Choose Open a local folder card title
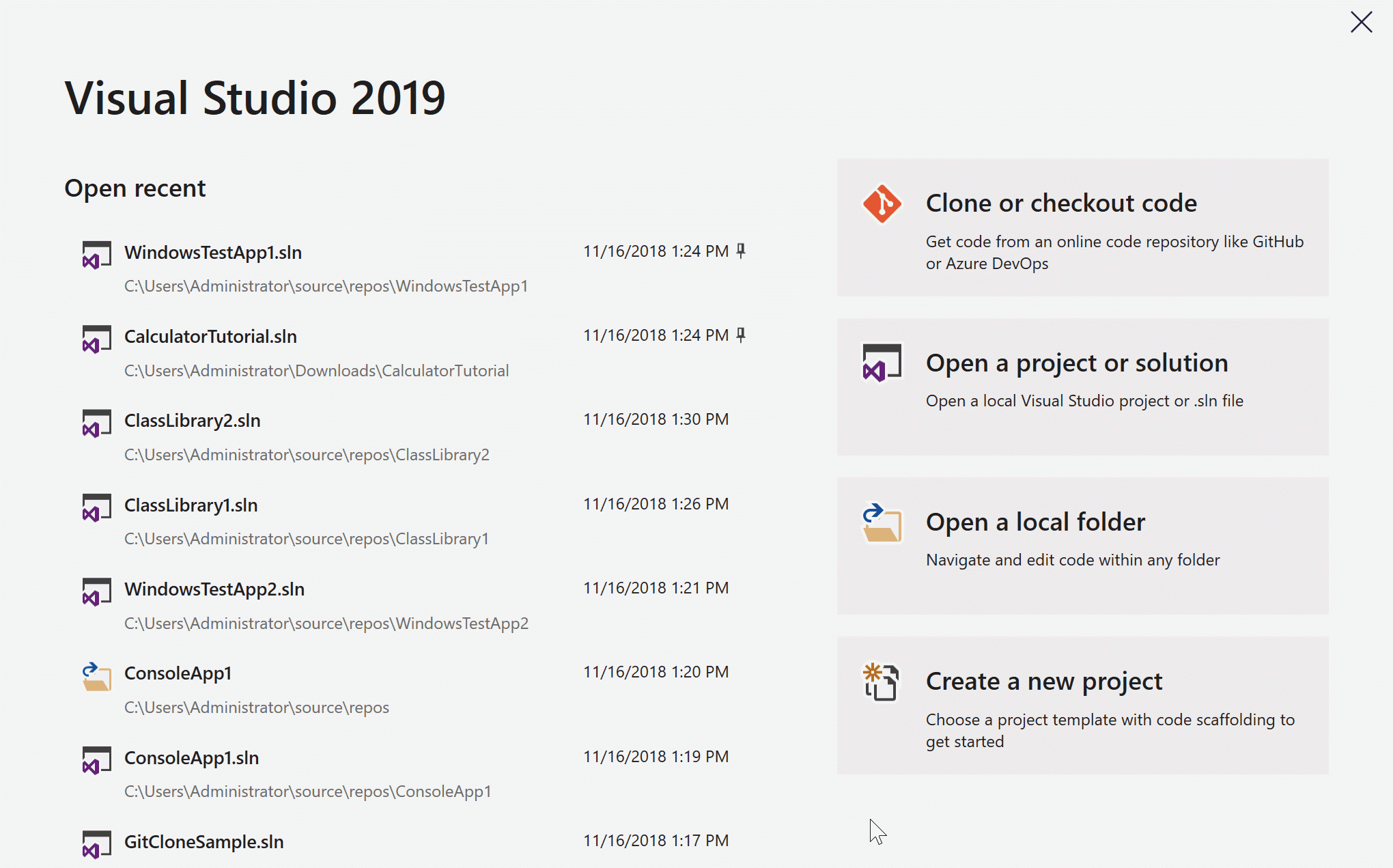Screen dimensions: 1393x868 coord(1035,522)
